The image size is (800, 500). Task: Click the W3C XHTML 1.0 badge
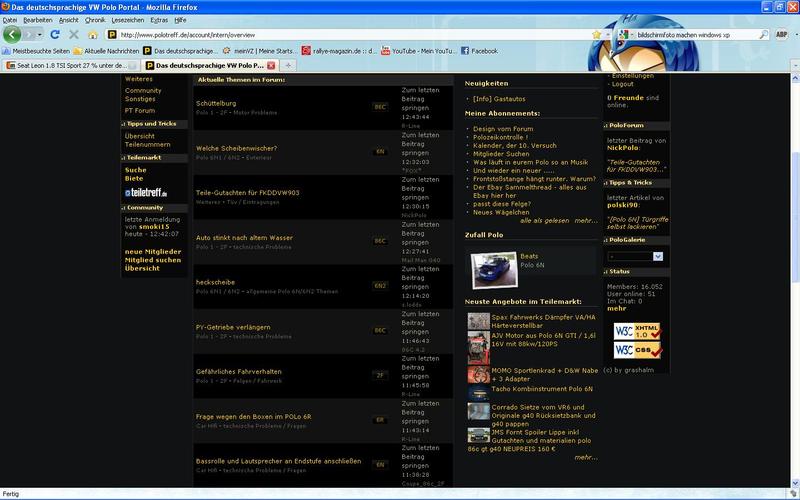[637, 331]
